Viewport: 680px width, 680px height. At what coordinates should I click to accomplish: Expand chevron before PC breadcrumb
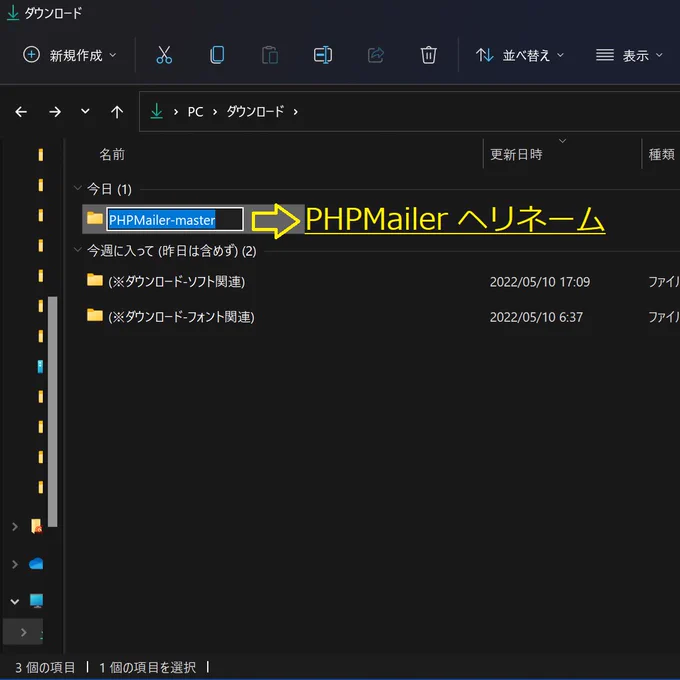(x=176, y=112)
